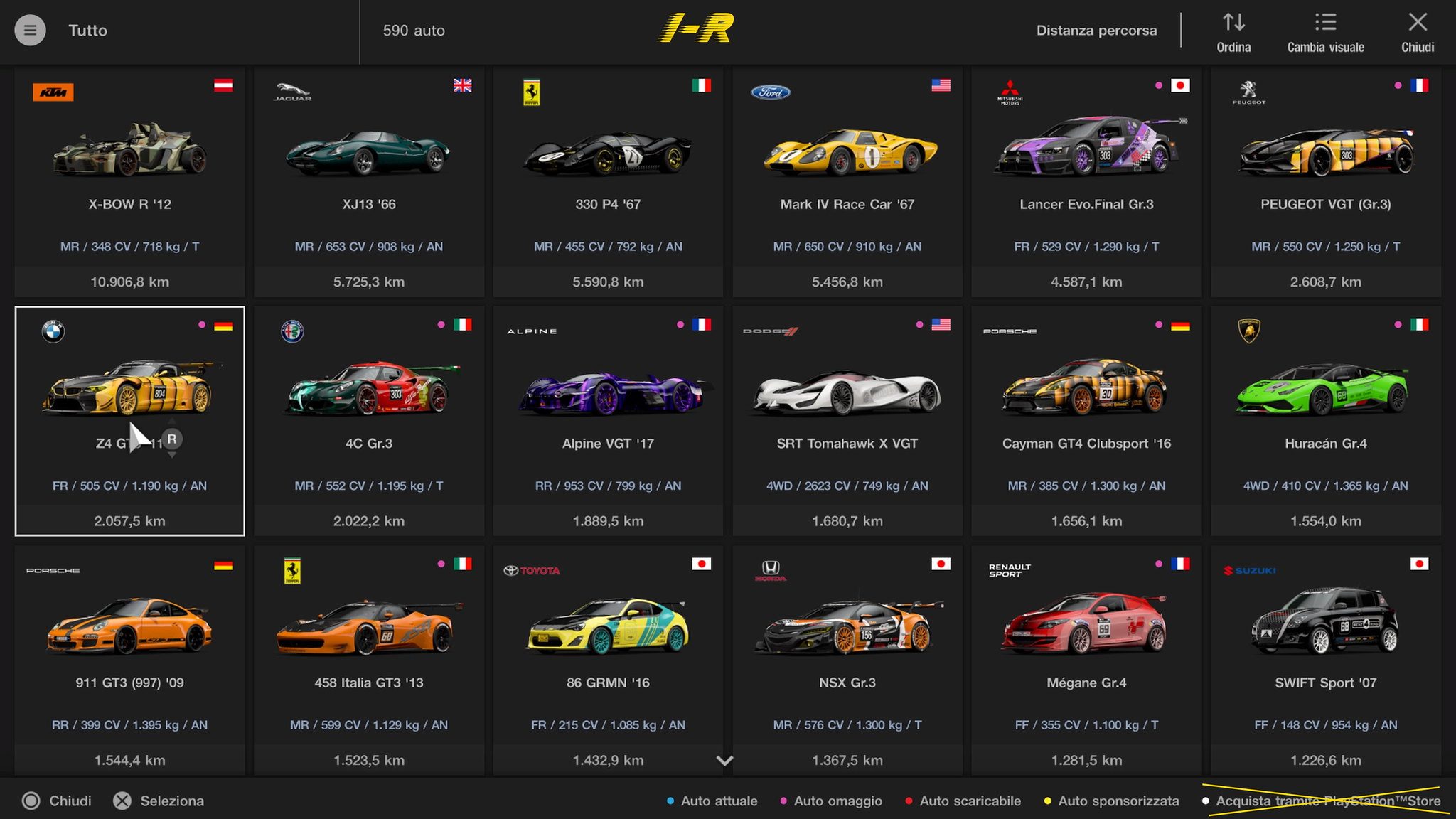Select the Huracán Gr.4 car thumbnail

[1322, 389]
